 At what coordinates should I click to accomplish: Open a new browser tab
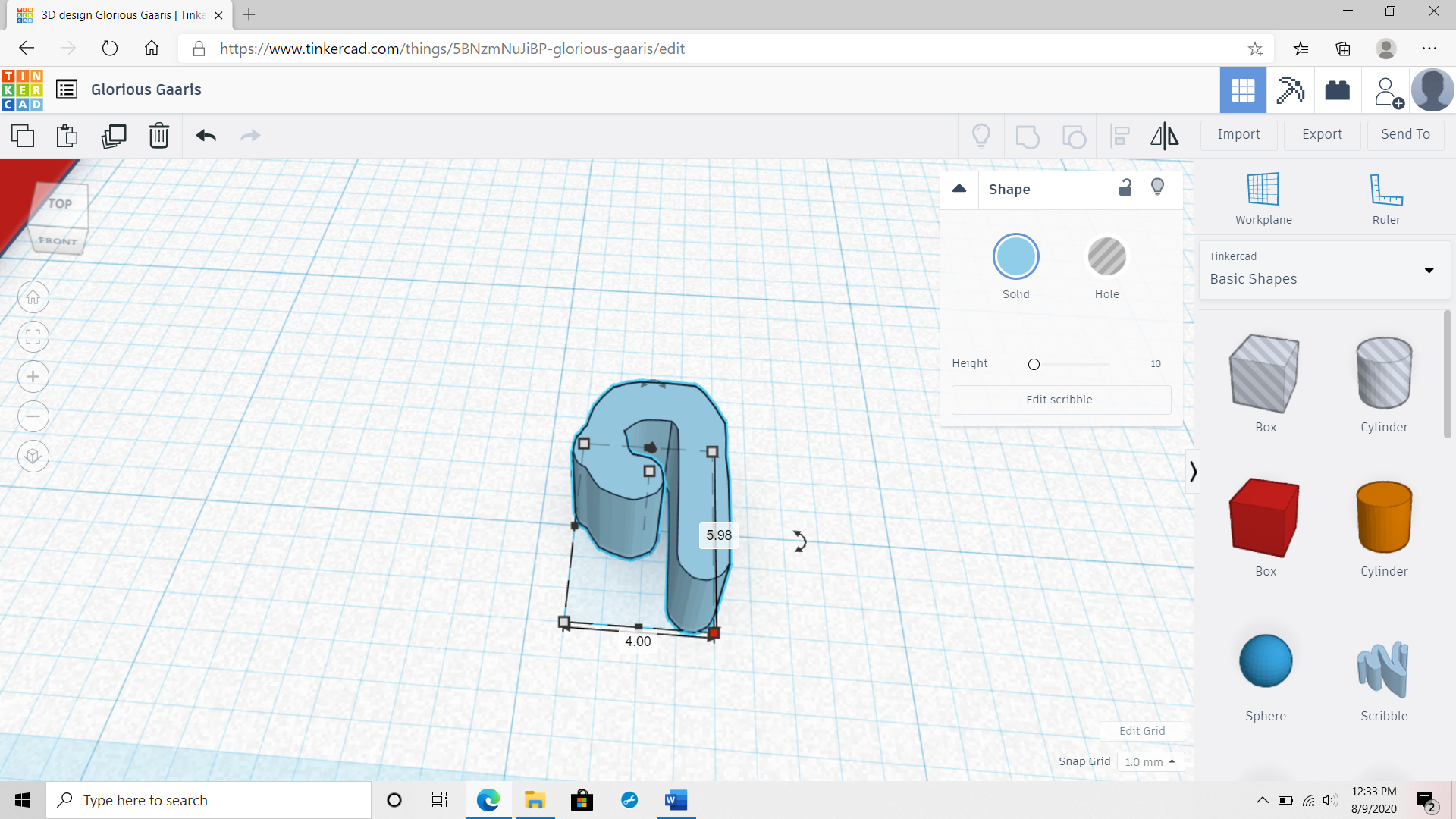pyautogui.click(x=249, y=14)
